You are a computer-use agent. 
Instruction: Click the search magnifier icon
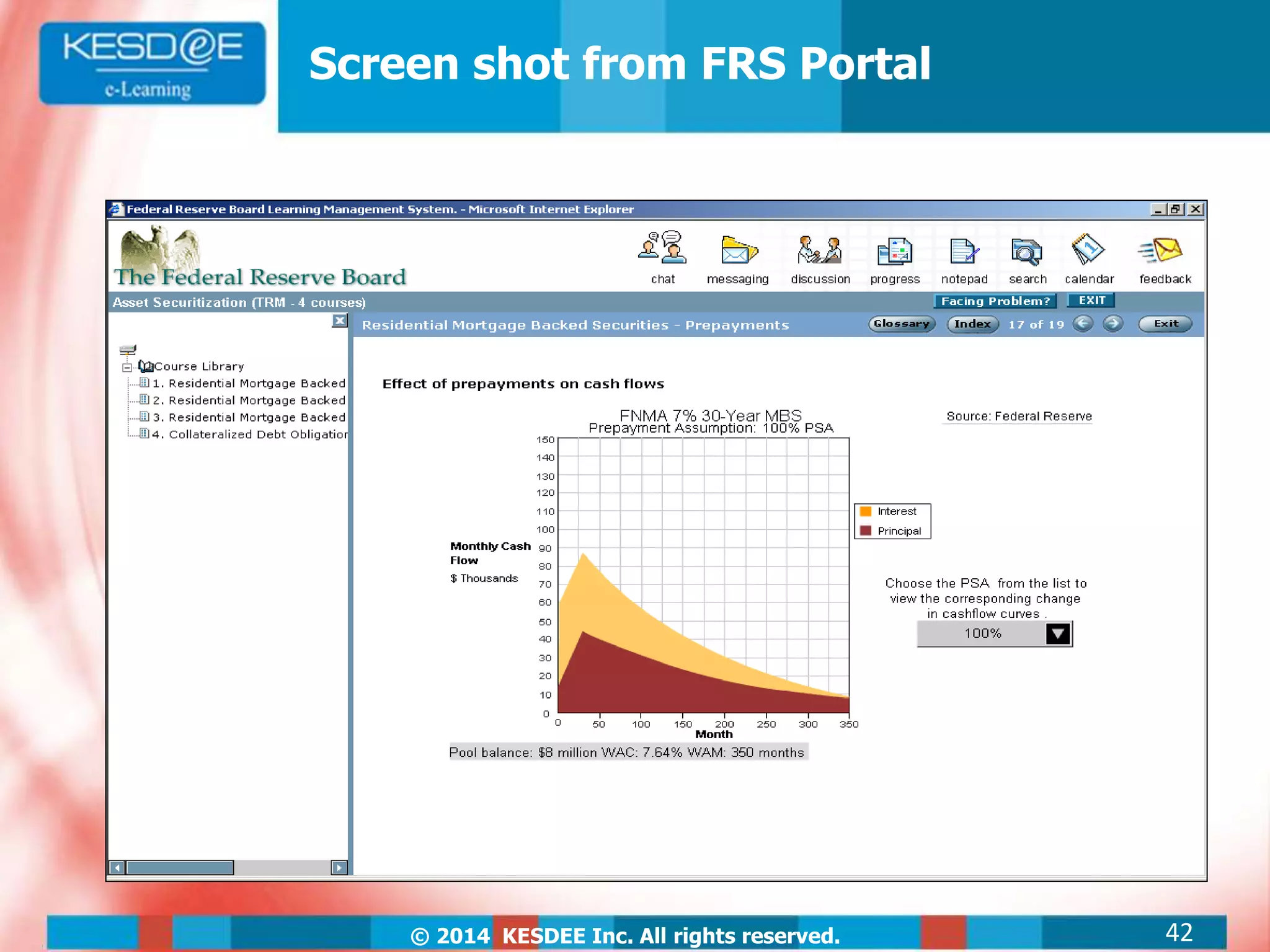(x=1027, y=252)
